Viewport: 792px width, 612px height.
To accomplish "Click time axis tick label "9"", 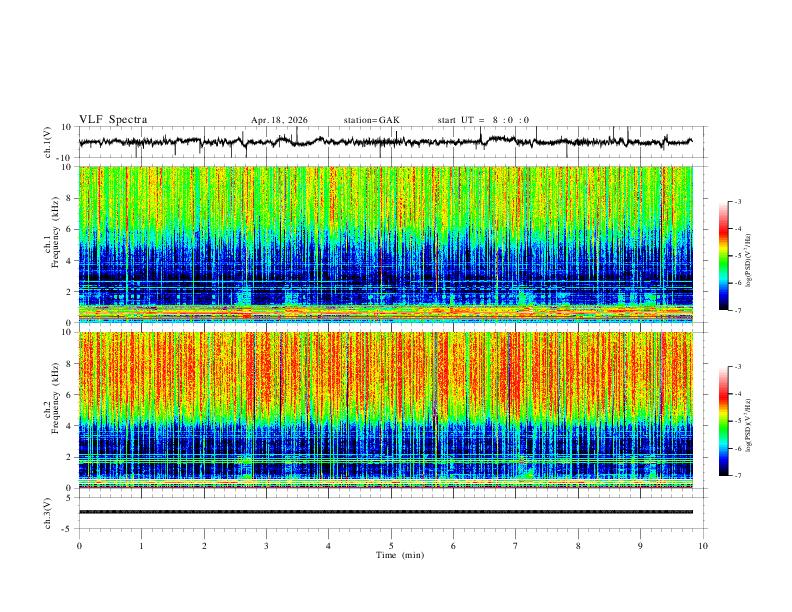I will coord(640,546).
